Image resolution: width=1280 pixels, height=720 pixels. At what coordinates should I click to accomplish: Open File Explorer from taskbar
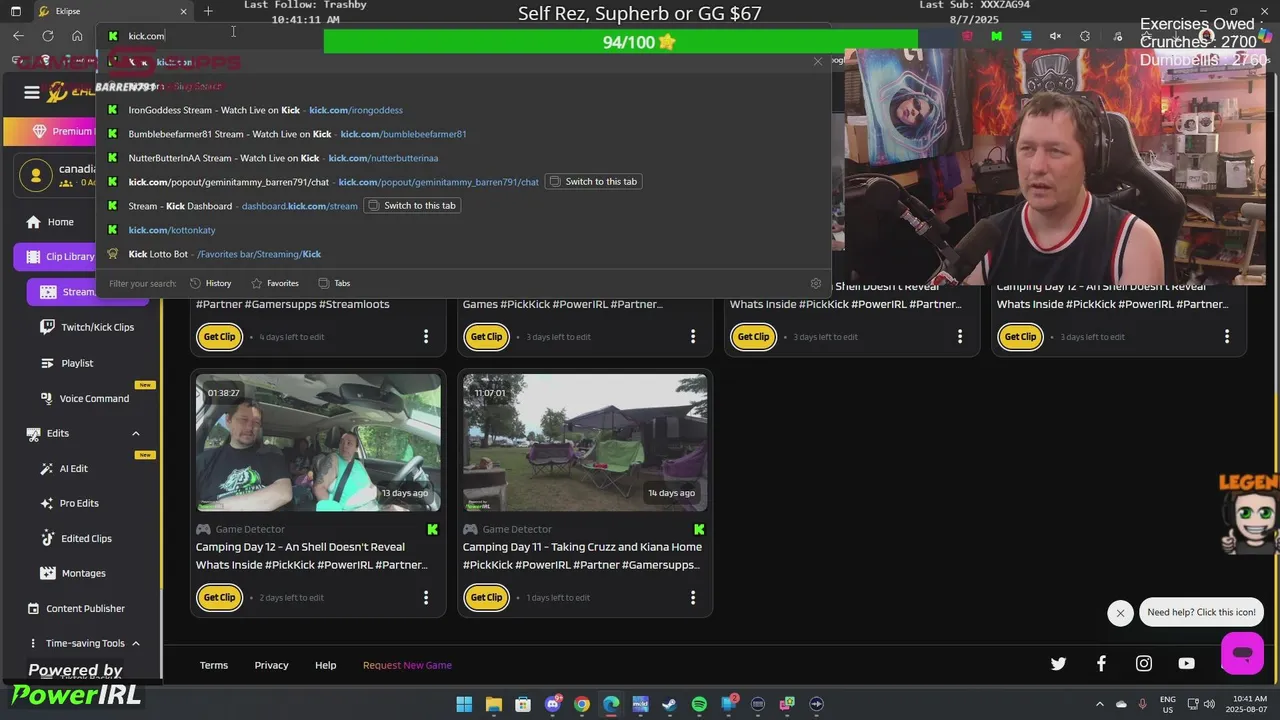coord(493,704)
